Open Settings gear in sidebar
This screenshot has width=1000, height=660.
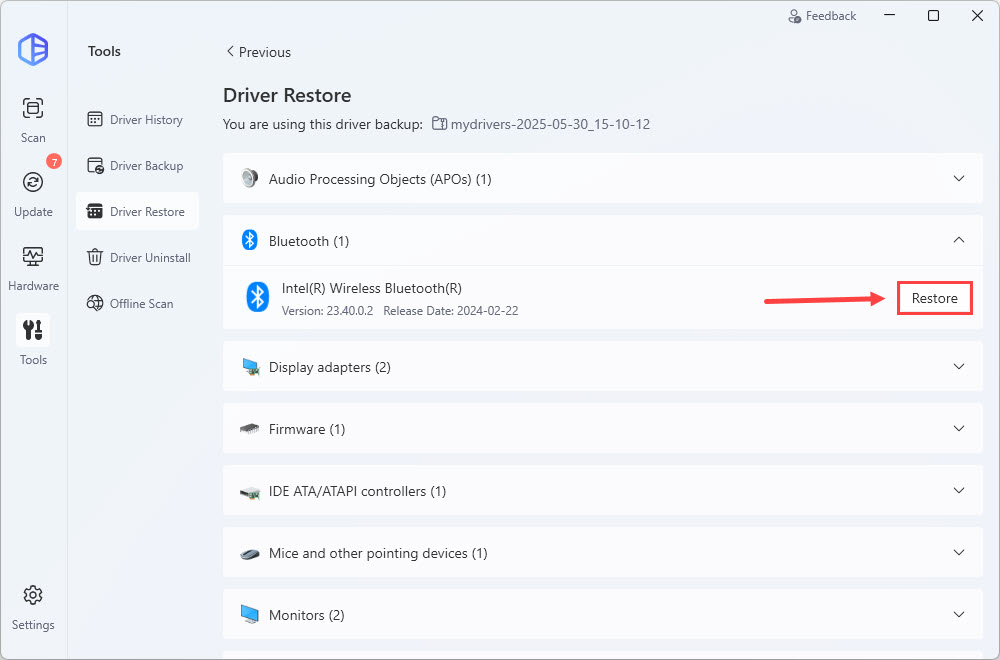click(x=33, y=596)
